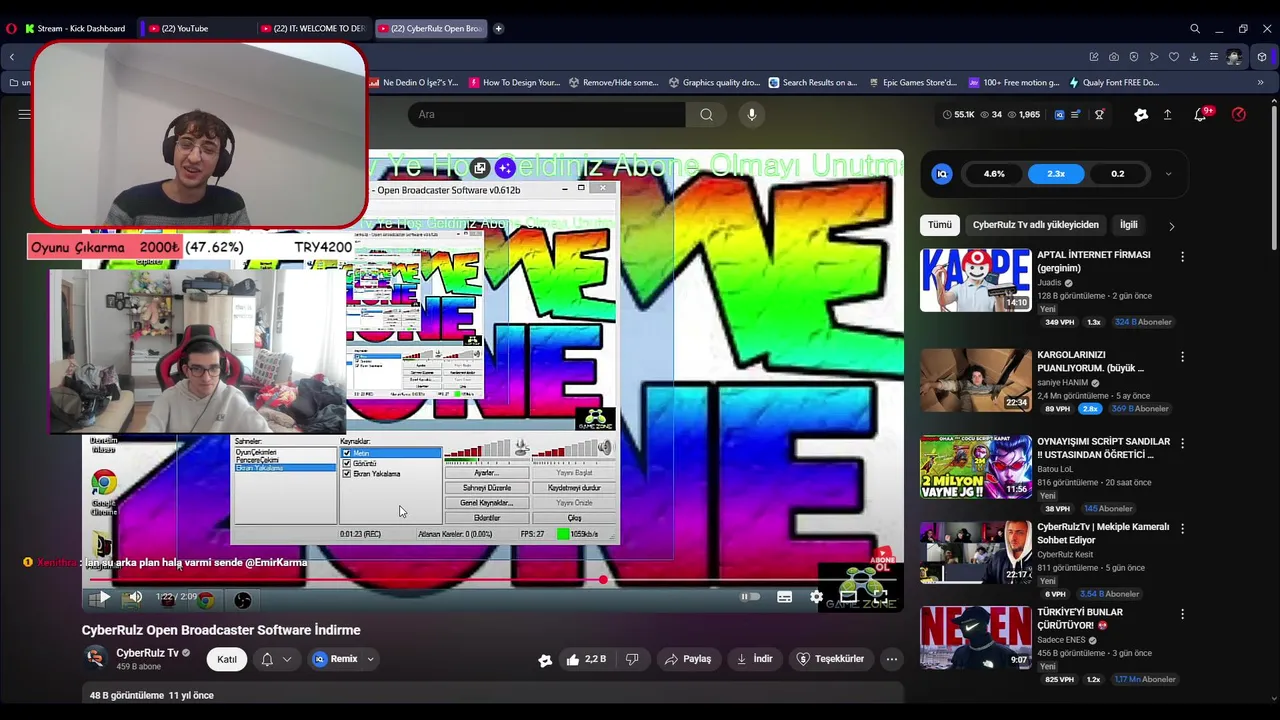Click the edit page icon in address bar
Screen dimensions: 1280x720
[1094, 57]
